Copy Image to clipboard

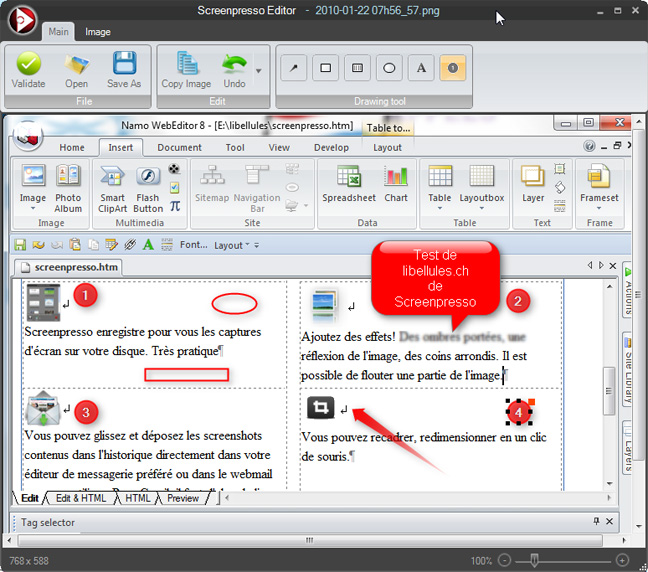click(186, 69)
